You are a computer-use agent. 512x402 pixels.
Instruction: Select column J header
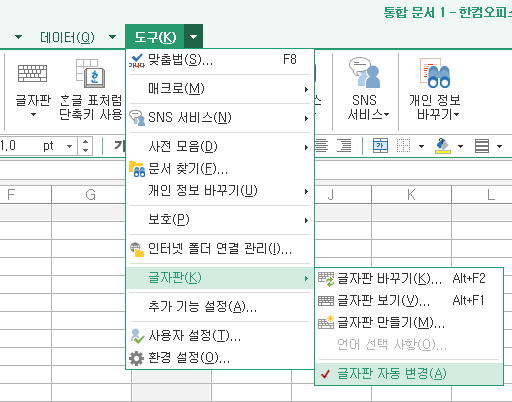(x=343, y=194)
